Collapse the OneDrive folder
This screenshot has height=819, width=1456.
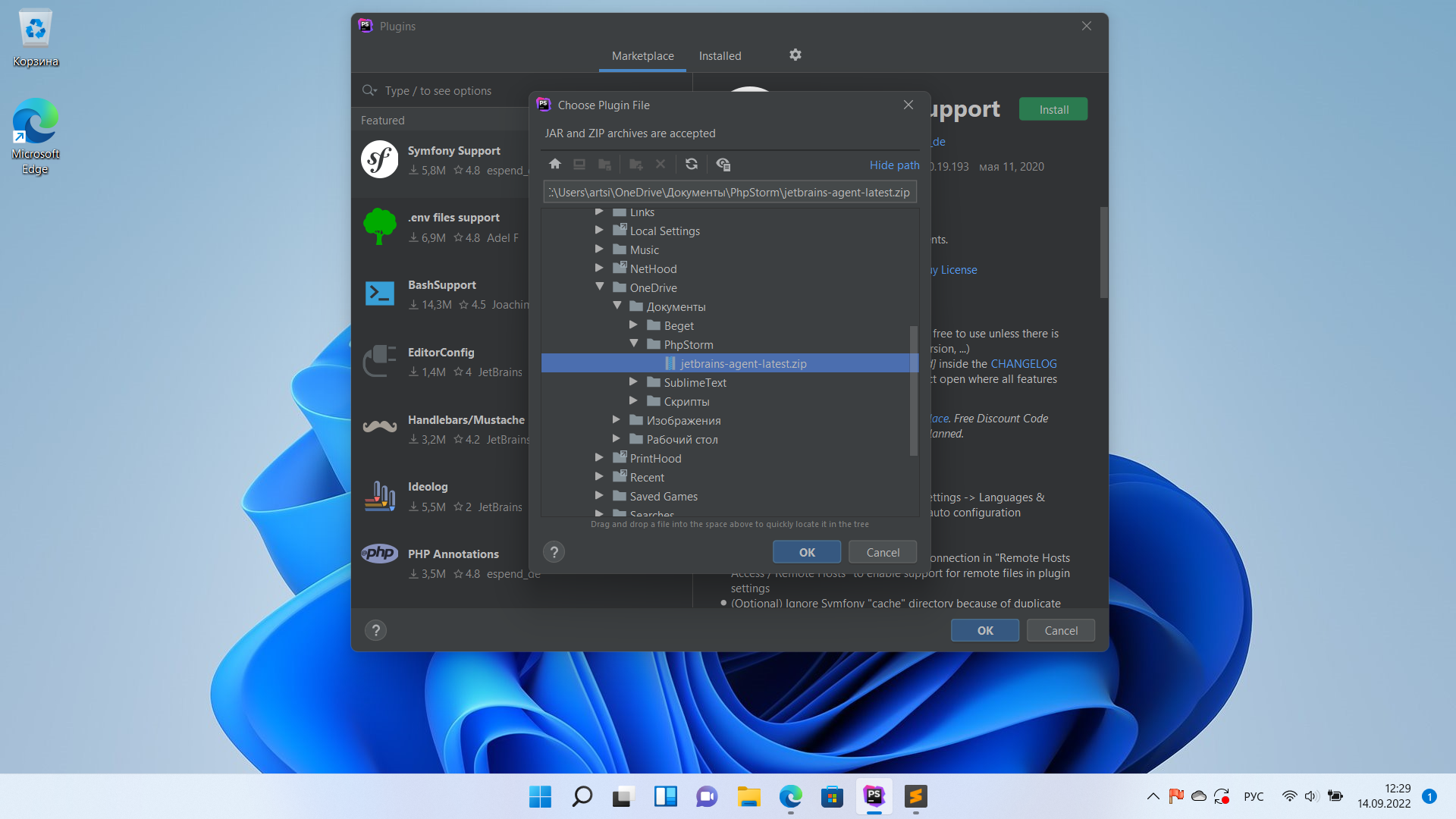(x=600, y=287)
